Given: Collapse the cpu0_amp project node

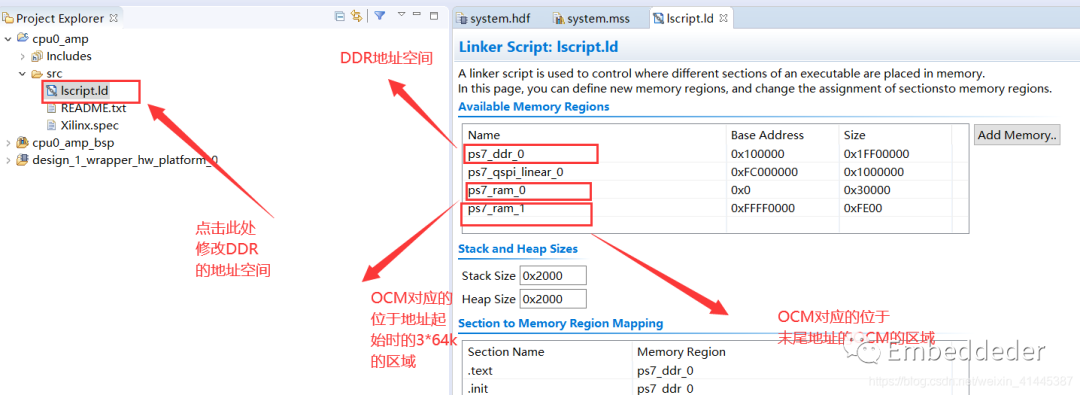Looking at the screenshot, I should [x=8, y=39].
